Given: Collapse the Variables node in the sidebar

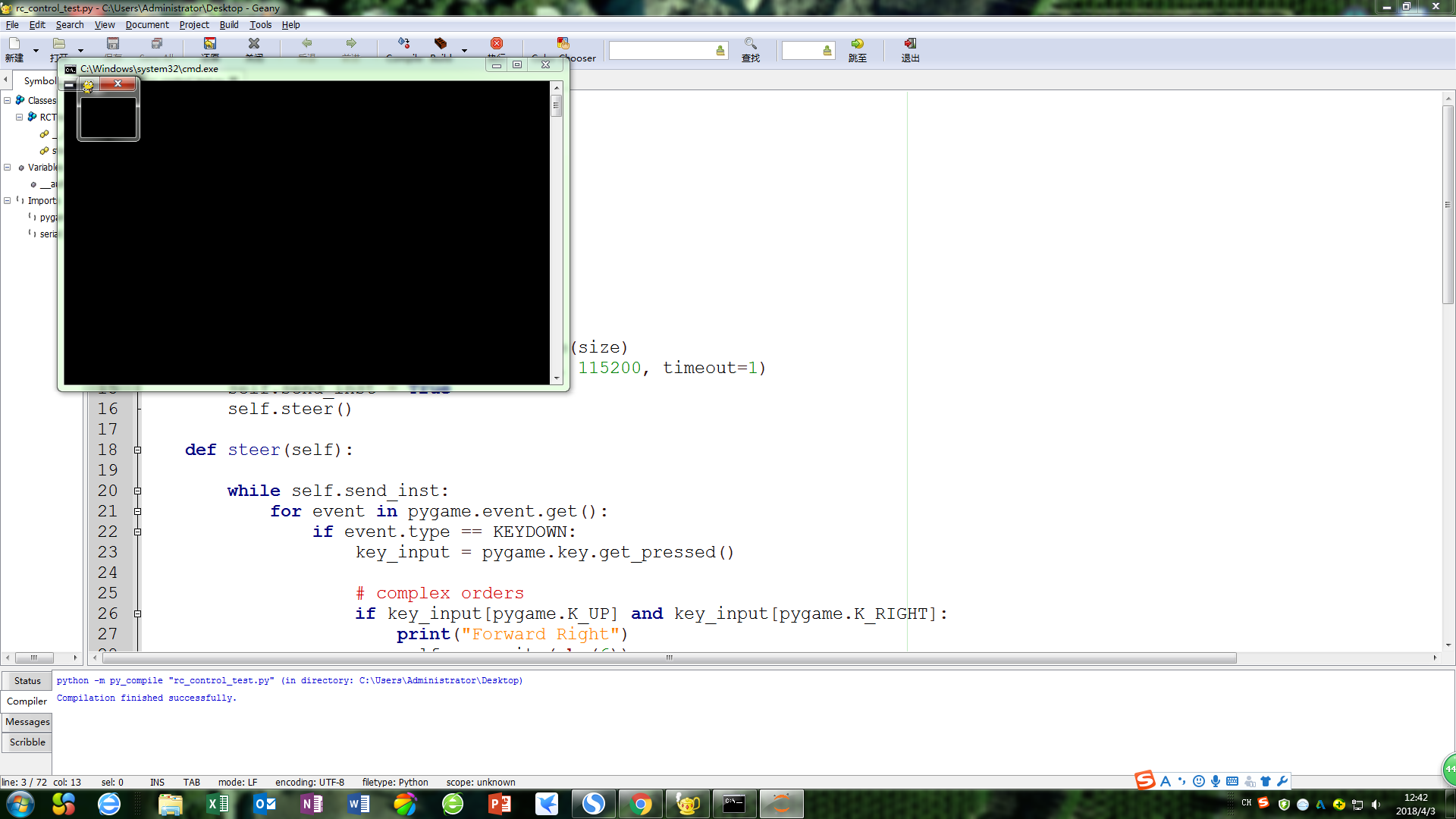Looking at the screenshot, I should point(7,167).
